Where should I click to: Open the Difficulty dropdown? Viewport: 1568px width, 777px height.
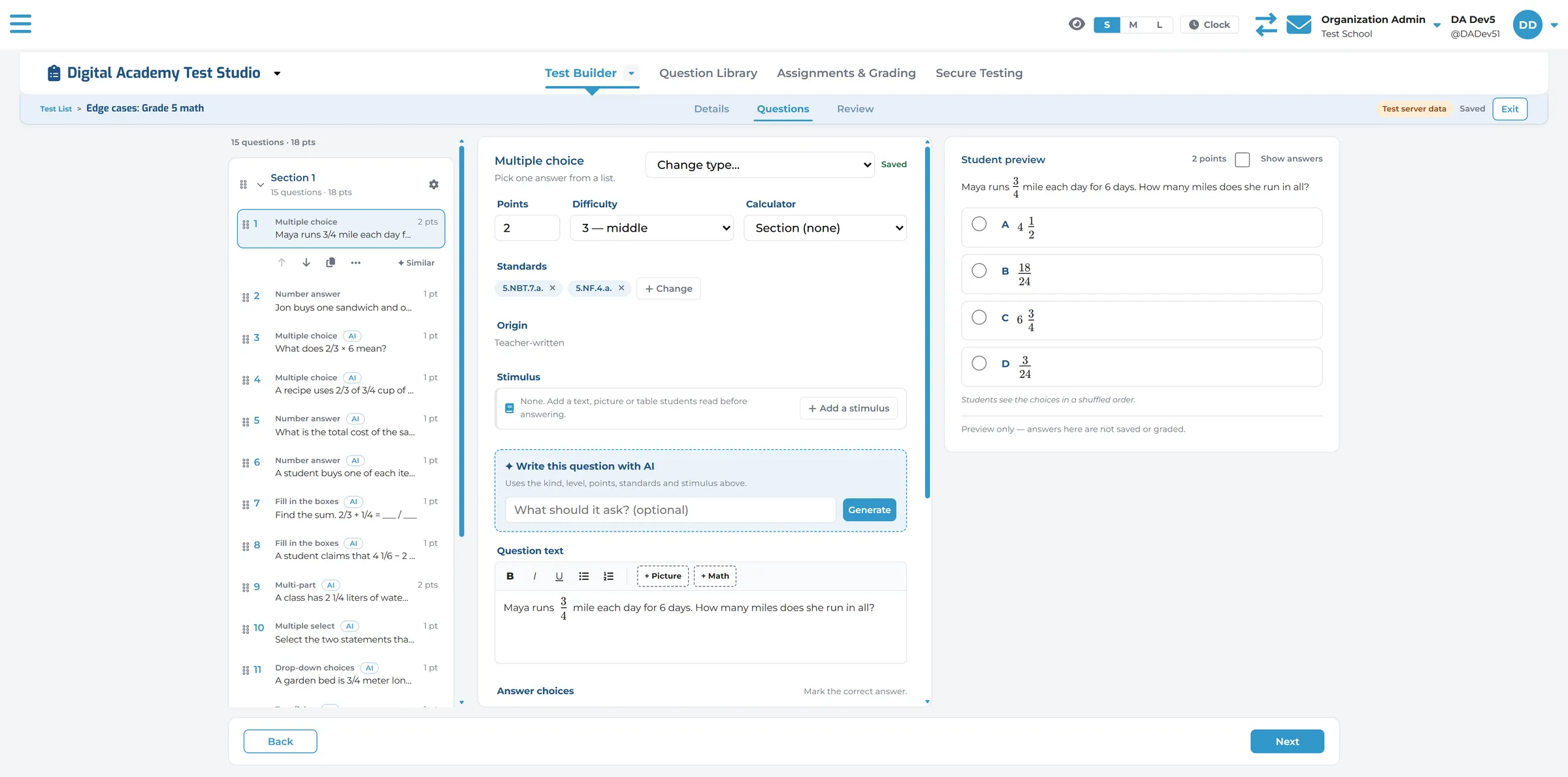(x=652, y=228)
